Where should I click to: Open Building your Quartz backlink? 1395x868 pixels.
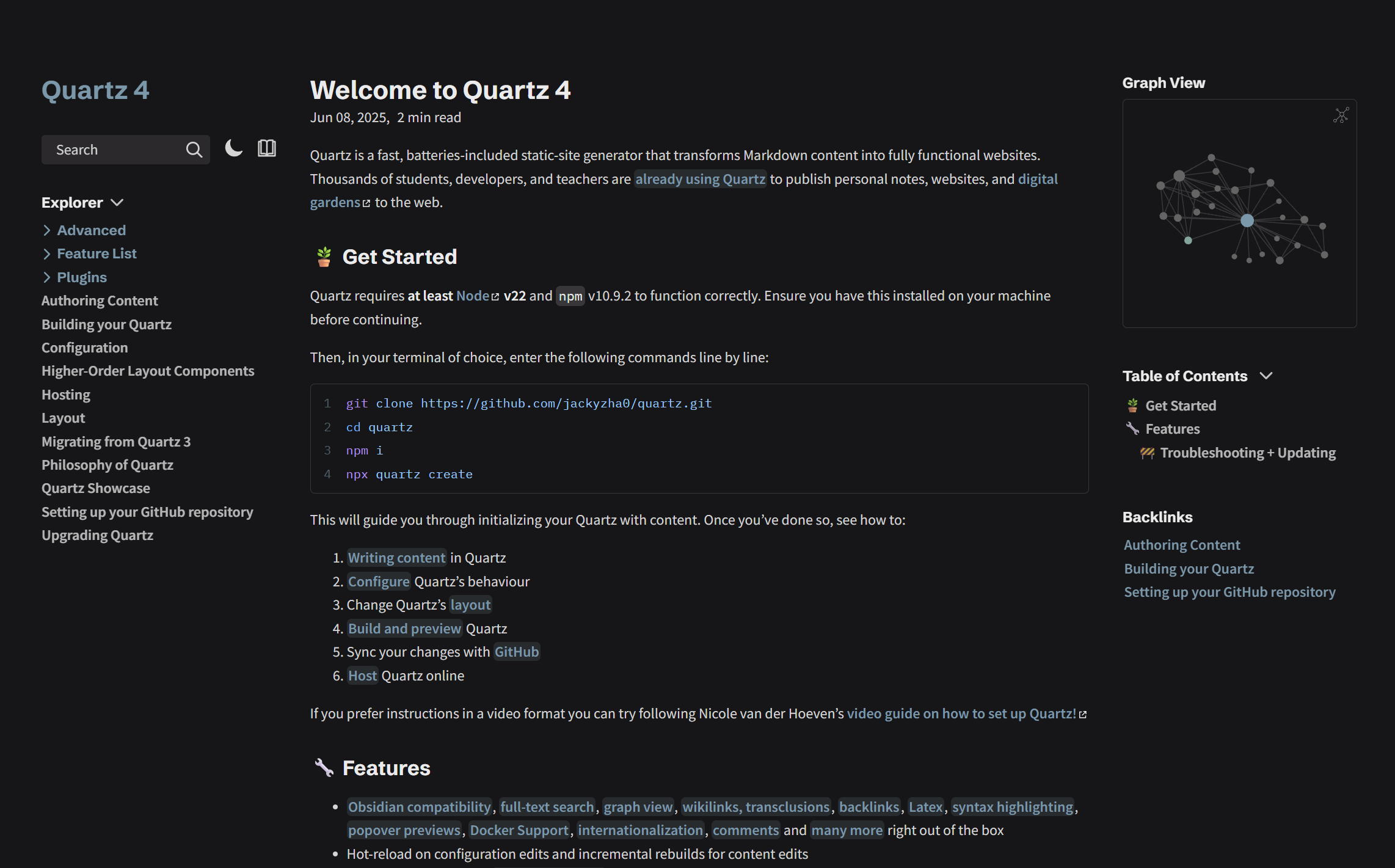(x=1189, y=569)
